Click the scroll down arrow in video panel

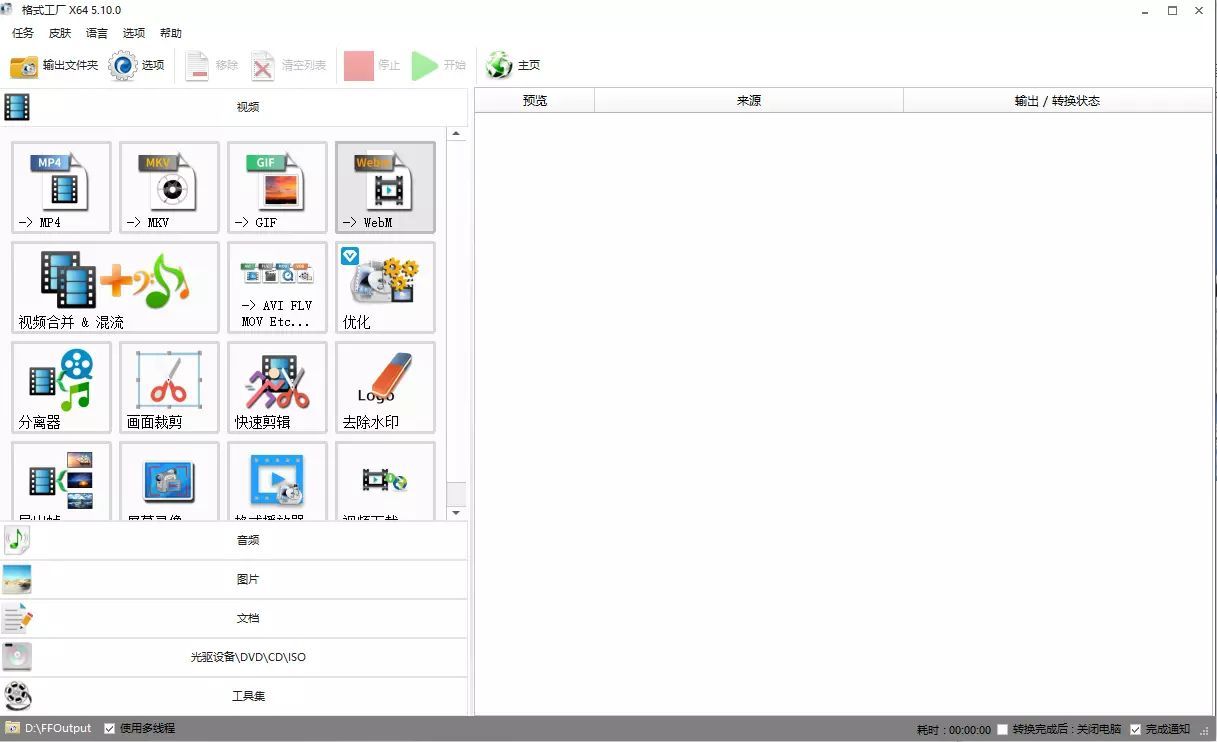pyautogui.click(x=456, y=513)
